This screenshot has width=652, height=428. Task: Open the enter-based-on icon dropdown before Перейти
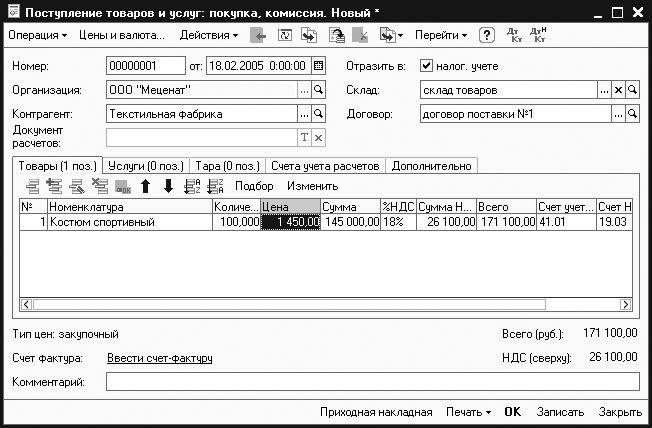pos(391,35)
